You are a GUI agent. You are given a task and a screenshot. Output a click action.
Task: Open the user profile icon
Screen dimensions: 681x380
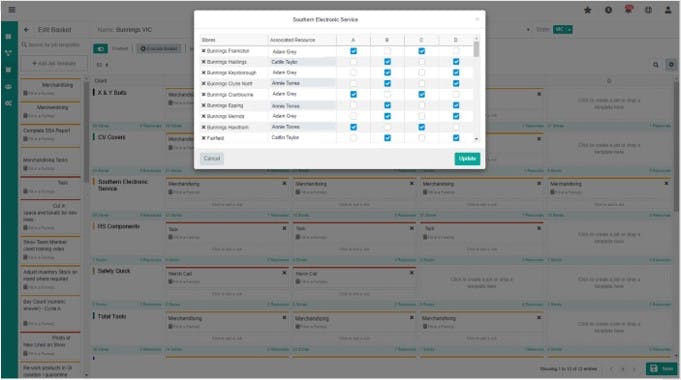(x=668, y=10)
